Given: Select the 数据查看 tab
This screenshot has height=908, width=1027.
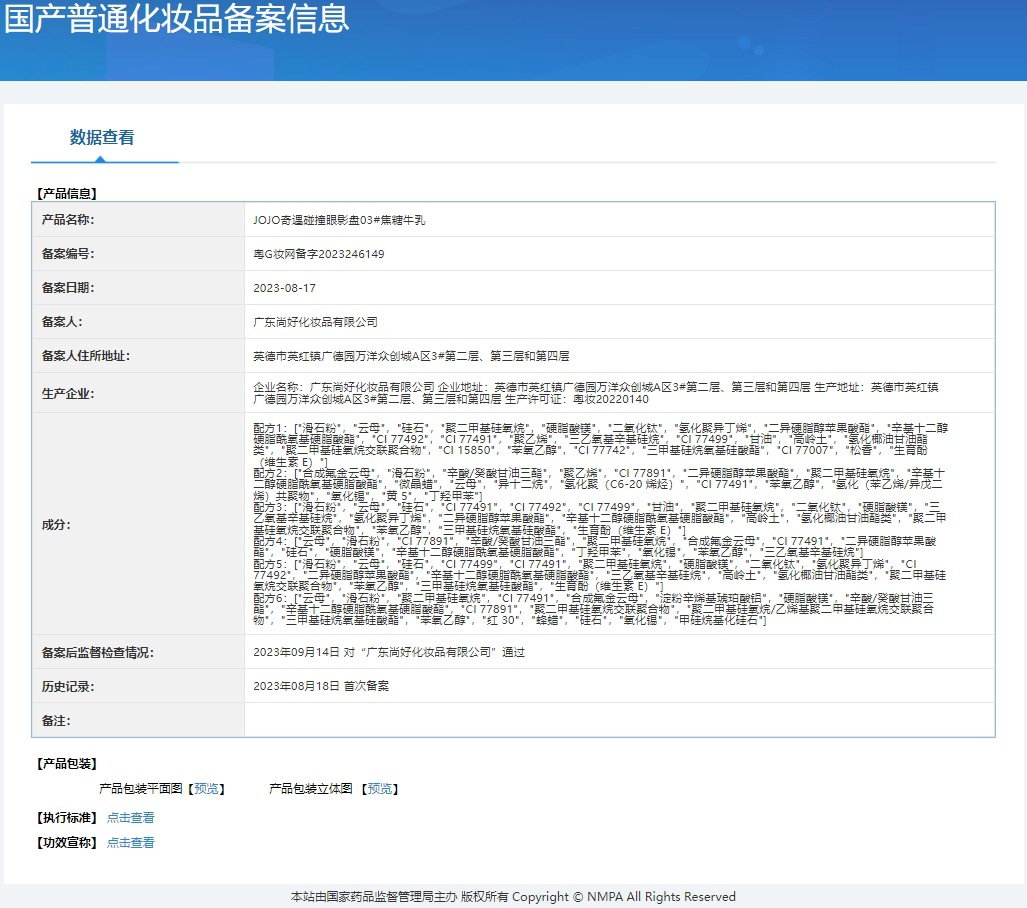Looking at the screenshot, I should pyautogui.click(x=102, y=138).
